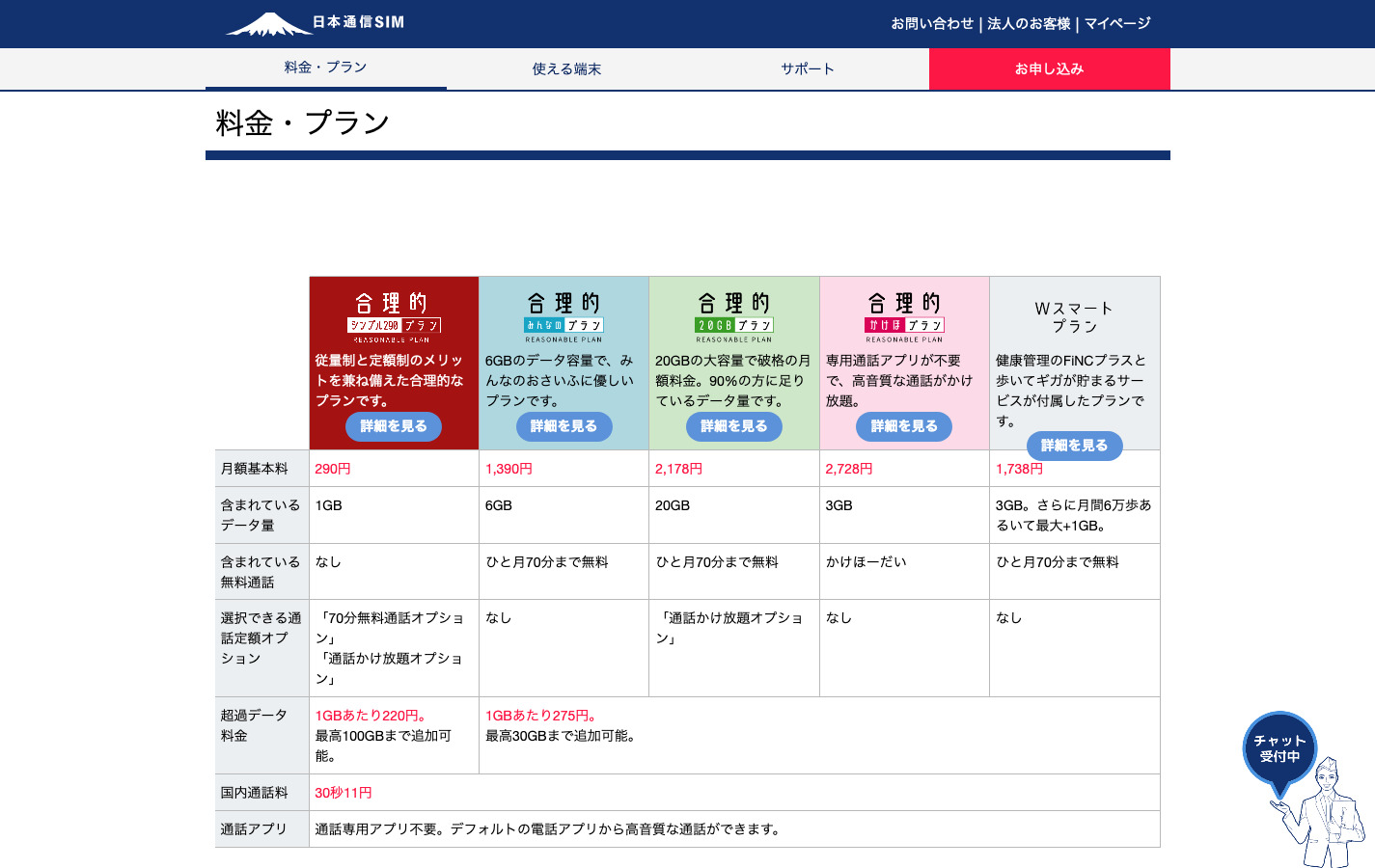Open the チャット受付中 chat bubble

pos(1279,749)
